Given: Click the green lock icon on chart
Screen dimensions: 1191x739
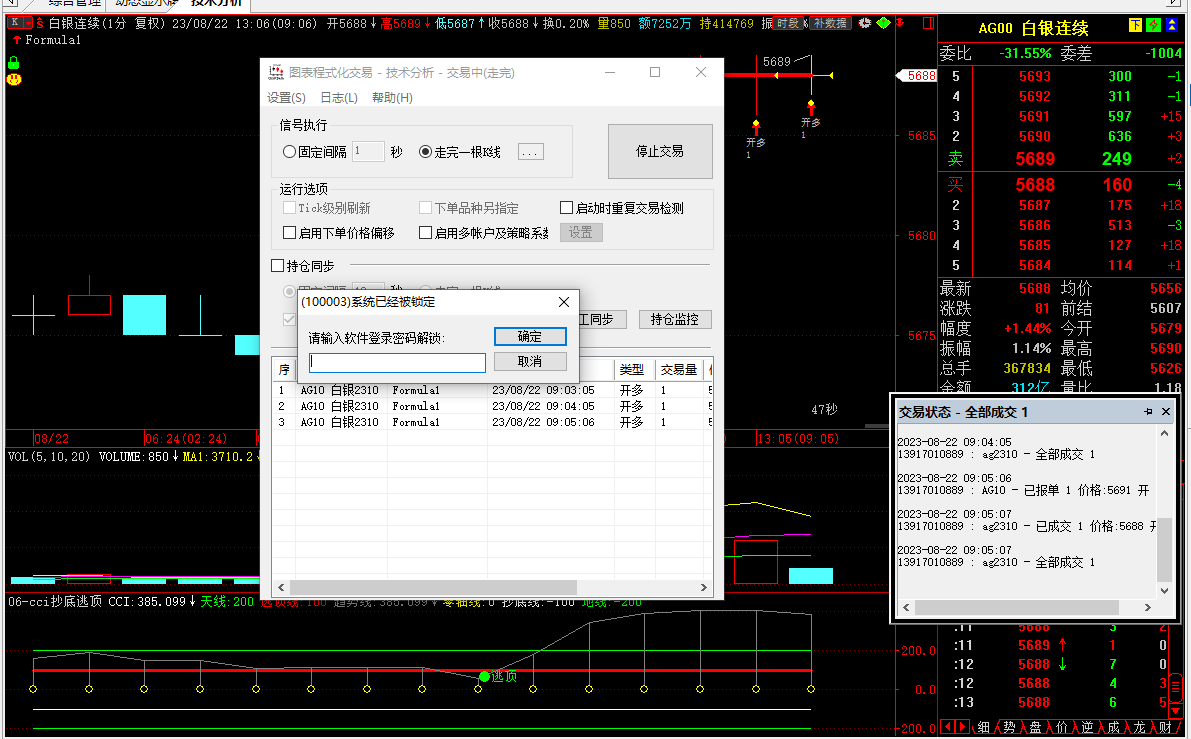Looking at the screenshot, I should [14, 62].
